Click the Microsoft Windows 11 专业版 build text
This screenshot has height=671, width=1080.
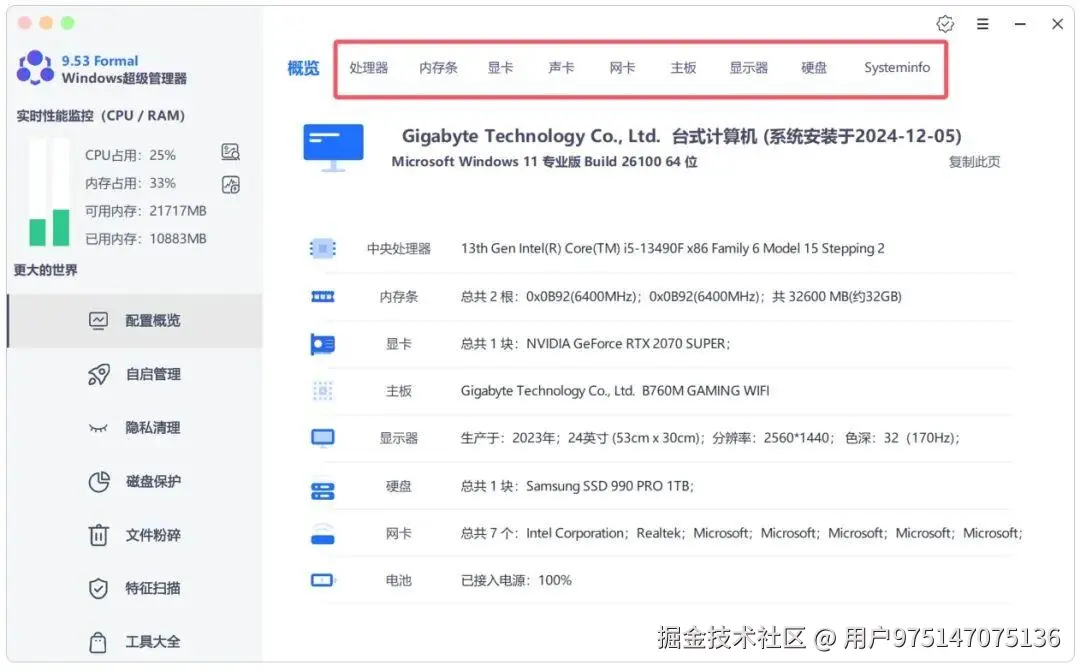tap(544, 162)
